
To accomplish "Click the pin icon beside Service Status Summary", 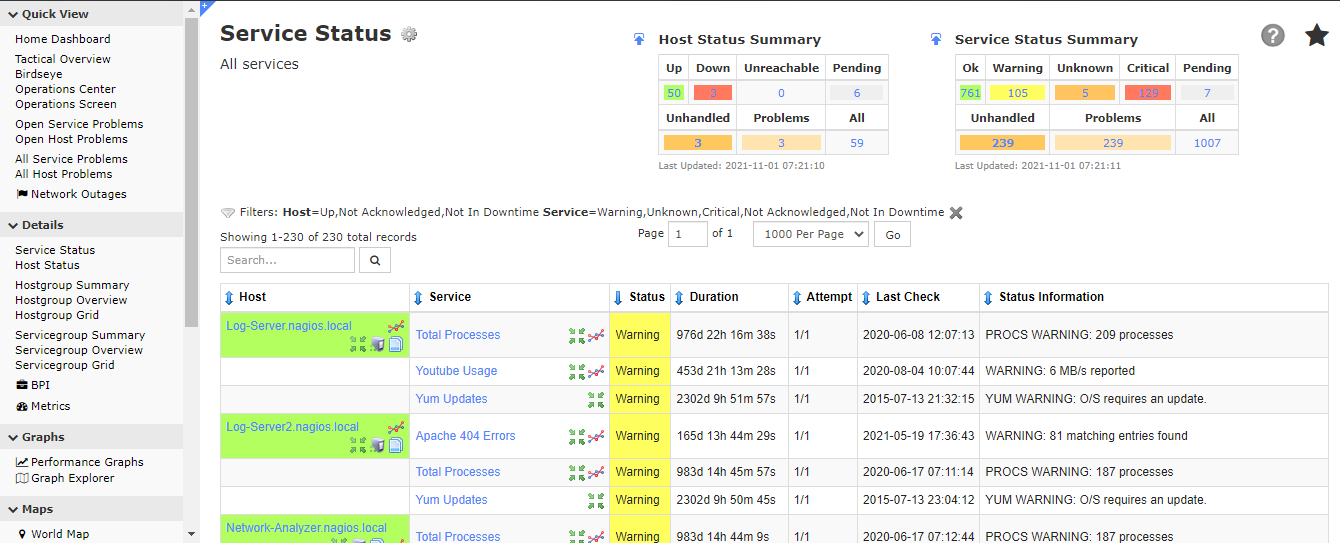I will click(x=935, y=40).
